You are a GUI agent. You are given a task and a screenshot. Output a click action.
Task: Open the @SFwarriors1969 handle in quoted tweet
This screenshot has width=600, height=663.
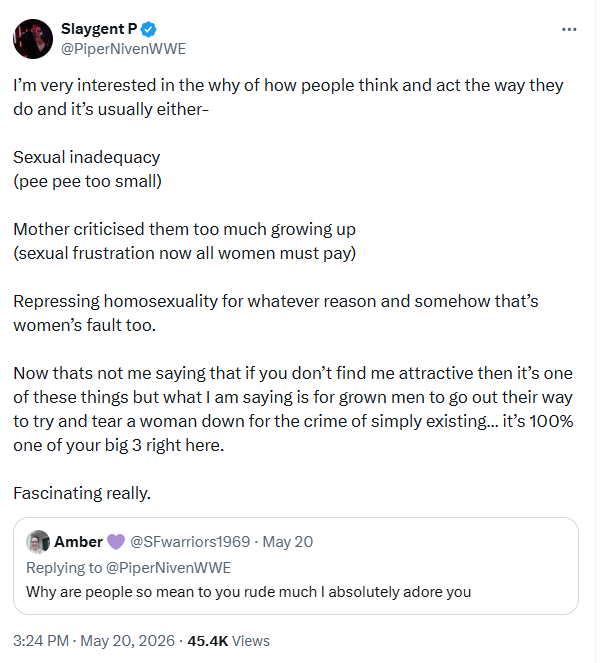[x=190, y=542]
